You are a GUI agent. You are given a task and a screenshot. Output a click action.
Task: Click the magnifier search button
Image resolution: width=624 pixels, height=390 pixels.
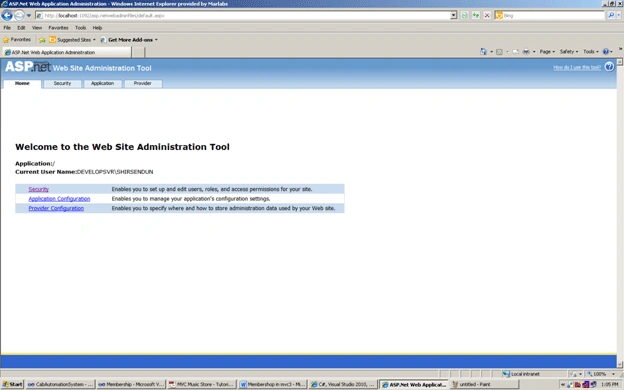(611, 16)
